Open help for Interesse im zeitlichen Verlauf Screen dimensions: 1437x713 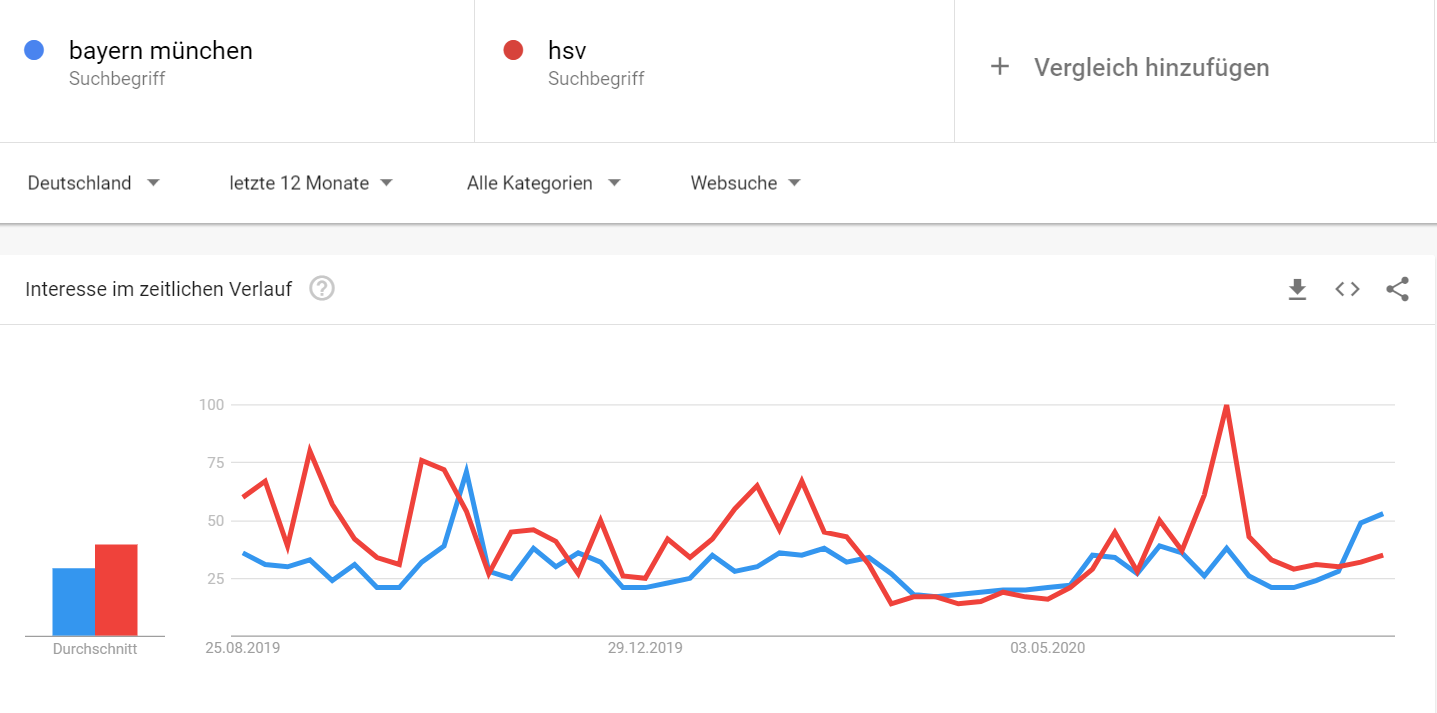(x=320, y=289)
